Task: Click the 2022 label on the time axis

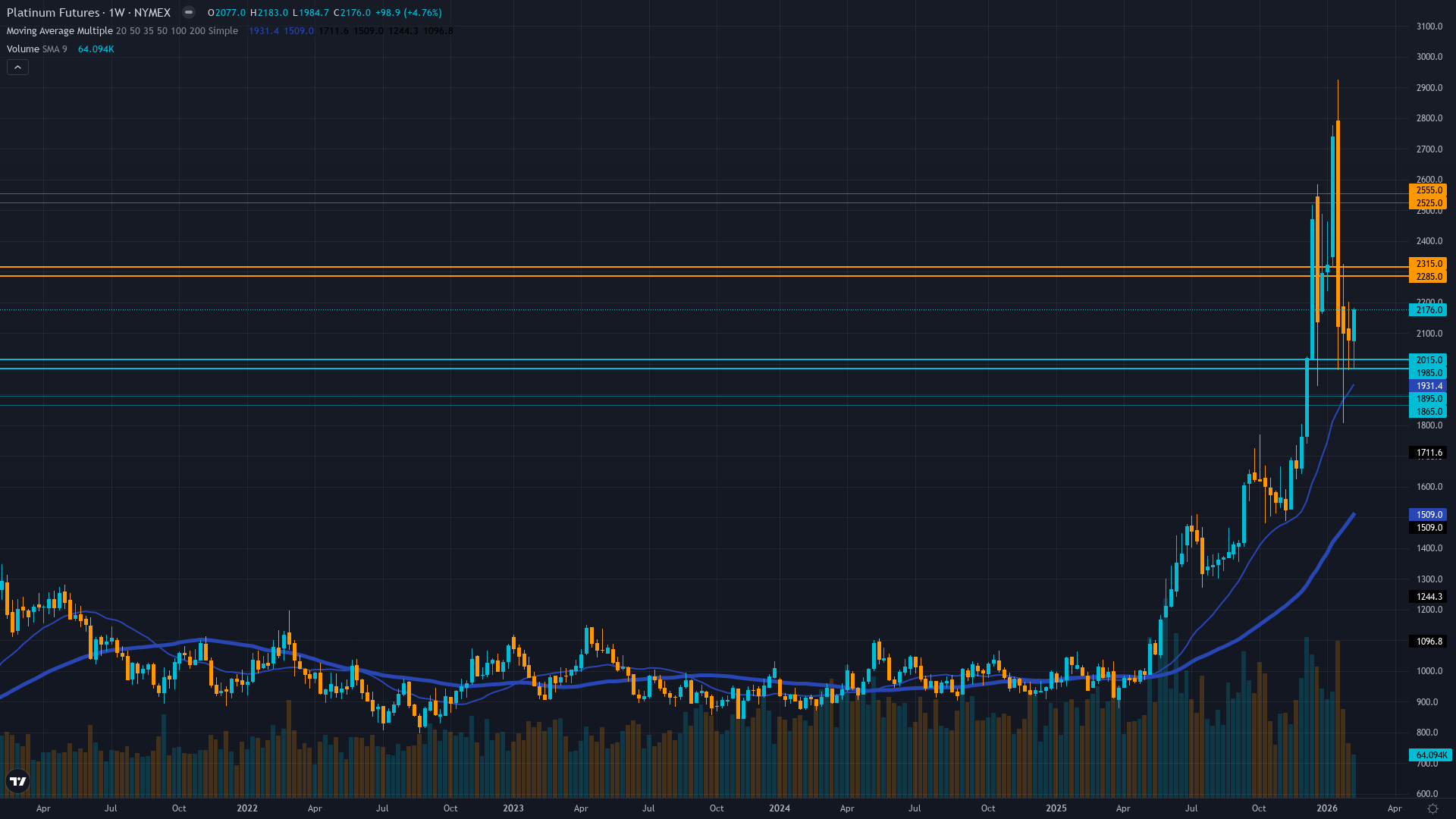Action: (x=247, y=808)
